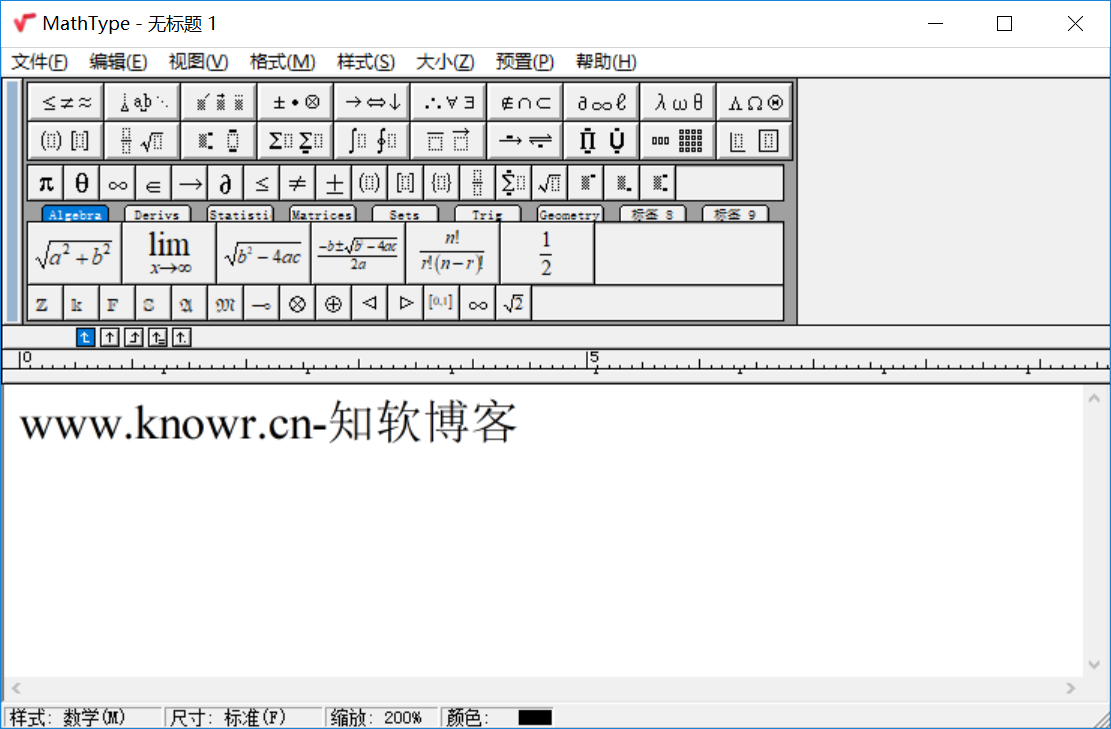The height and width of the screenshot is (729, 1111).
Task: Insert the √(b²−4ac) expression
Action: click(x=264, y=254)
